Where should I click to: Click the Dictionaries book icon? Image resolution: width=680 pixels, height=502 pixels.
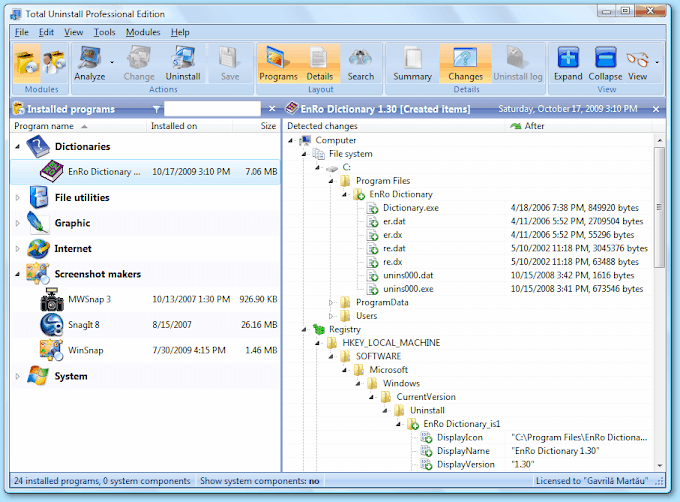pyautogui.click(x=38, y=147)
